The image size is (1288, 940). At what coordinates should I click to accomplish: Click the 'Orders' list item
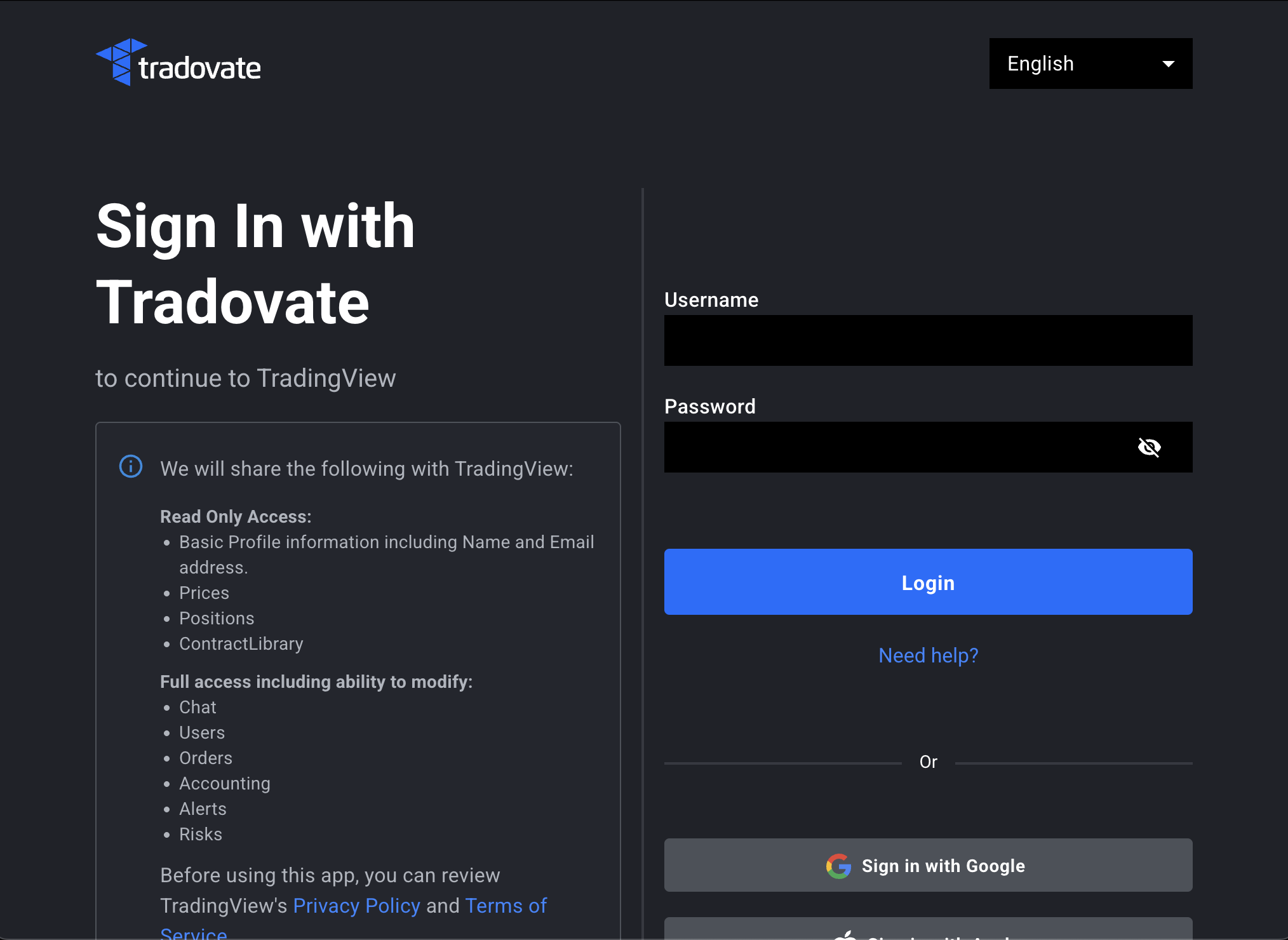pyautogui.click(x=206, y=758)
